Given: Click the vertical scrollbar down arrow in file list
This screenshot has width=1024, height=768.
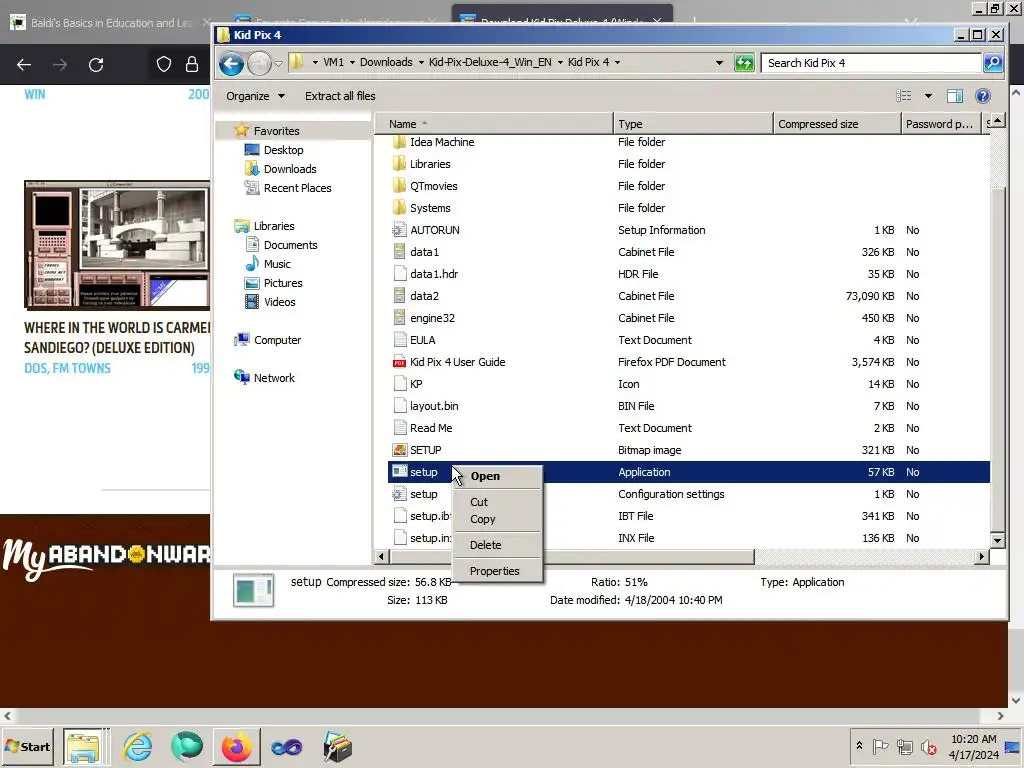Looking at the screenshot, I should (997, 540).
